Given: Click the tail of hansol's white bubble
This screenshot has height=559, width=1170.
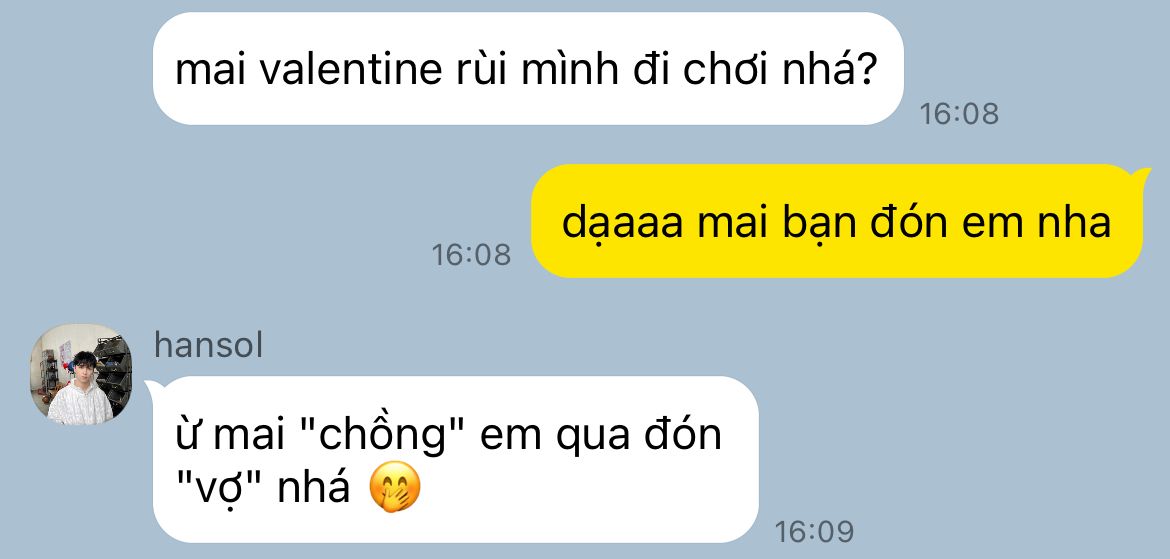Looking at the screenshot, I should click(152, 388).
